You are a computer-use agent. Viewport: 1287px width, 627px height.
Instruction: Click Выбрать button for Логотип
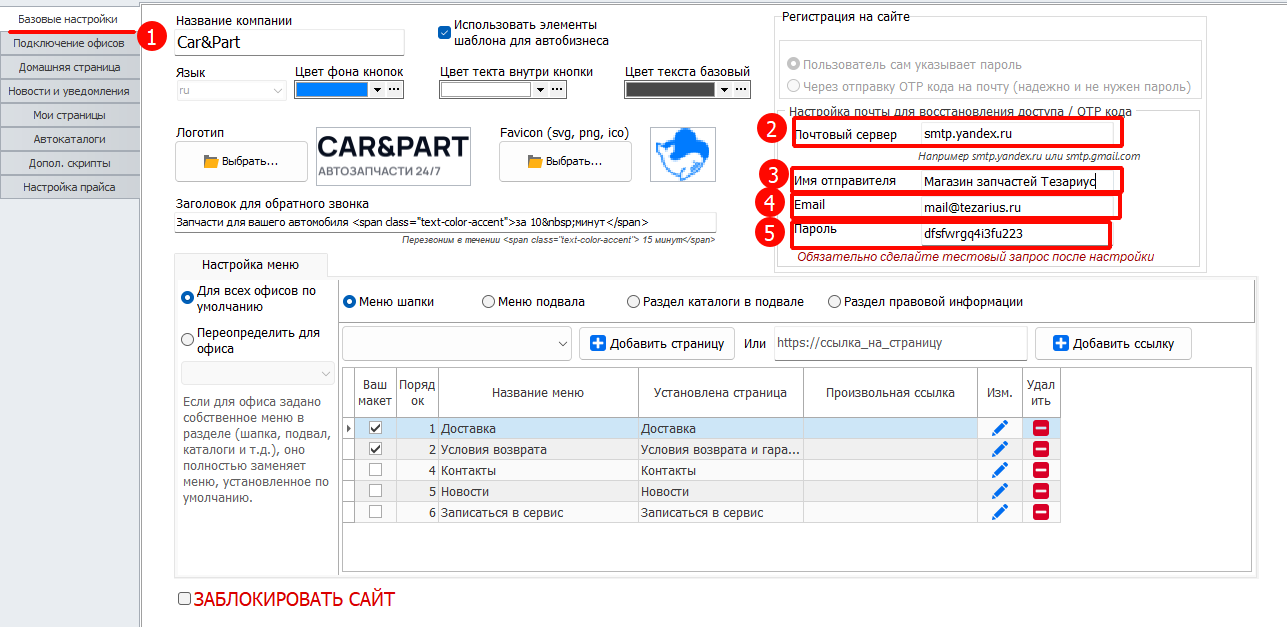(x=241, y=161)
